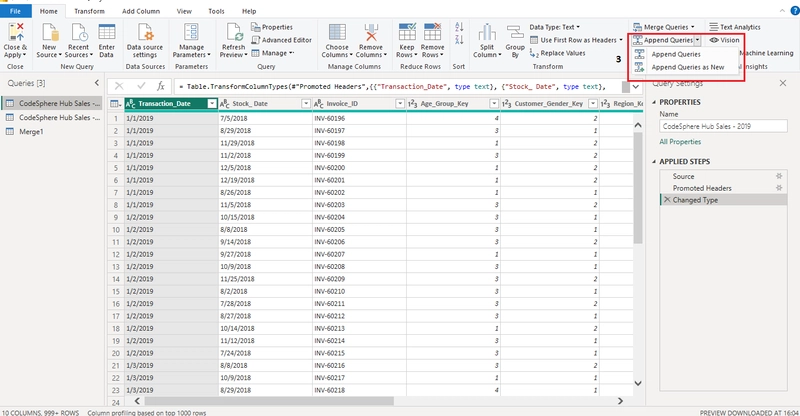Viewport: 800px width, 416px height.
Task: Open the File menu
Action: [x=15, y=11]
